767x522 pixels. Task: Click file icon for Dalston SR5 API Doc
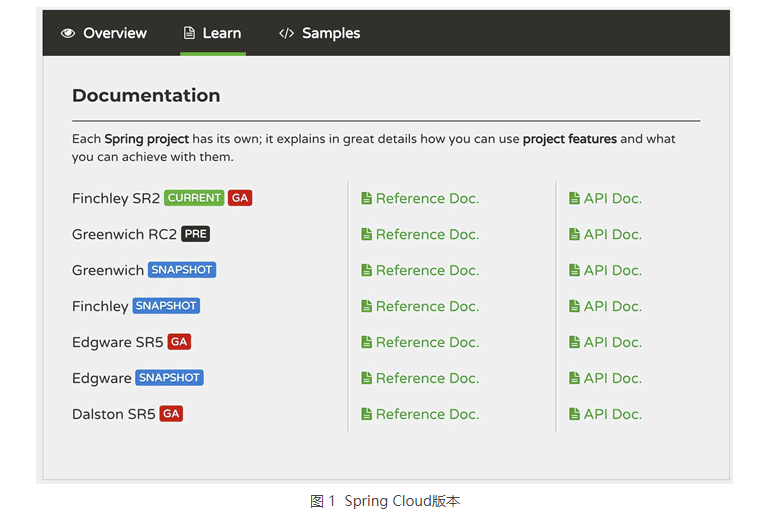[574, 414]
